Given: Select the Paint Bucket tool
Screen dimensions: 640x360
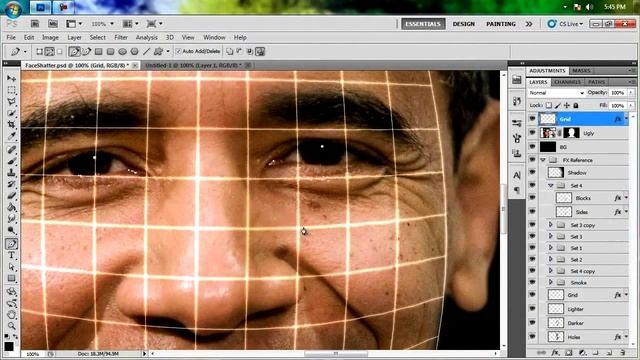Looking at the screenshot, I should (x=11, y=207).
